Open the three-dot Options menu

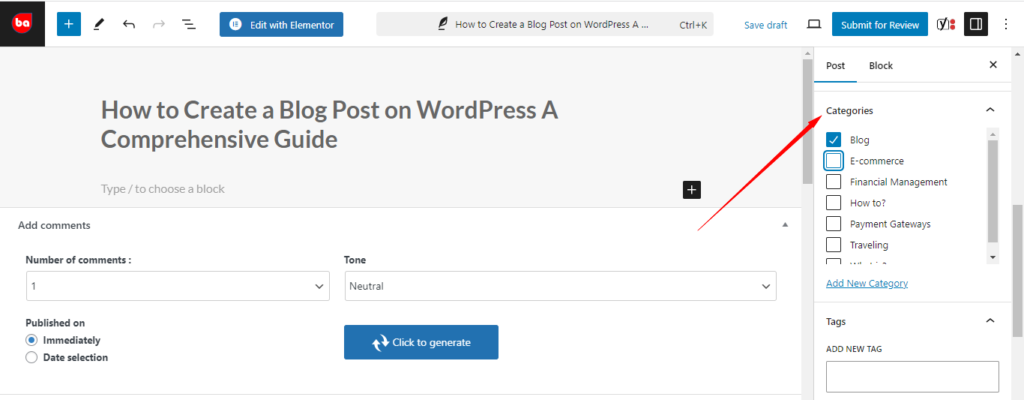click(x=1006, y=25)
